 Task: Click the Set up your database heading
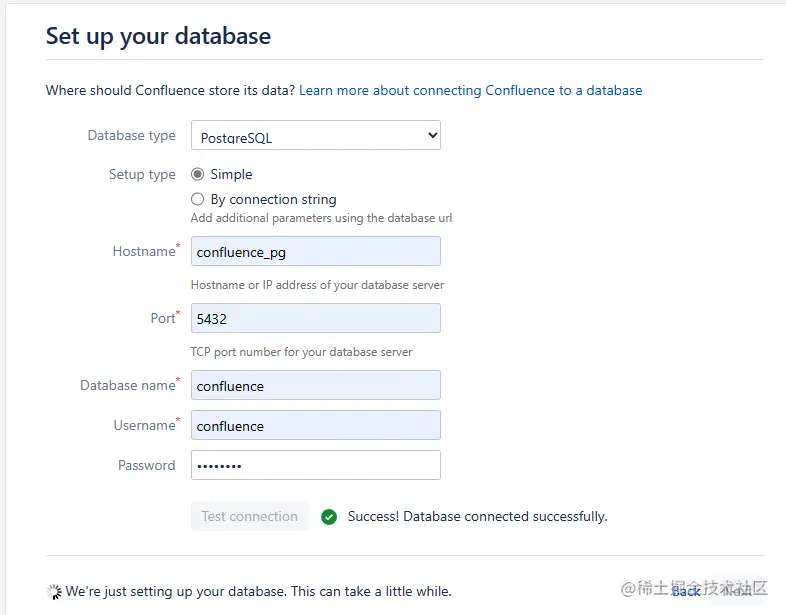158,36
